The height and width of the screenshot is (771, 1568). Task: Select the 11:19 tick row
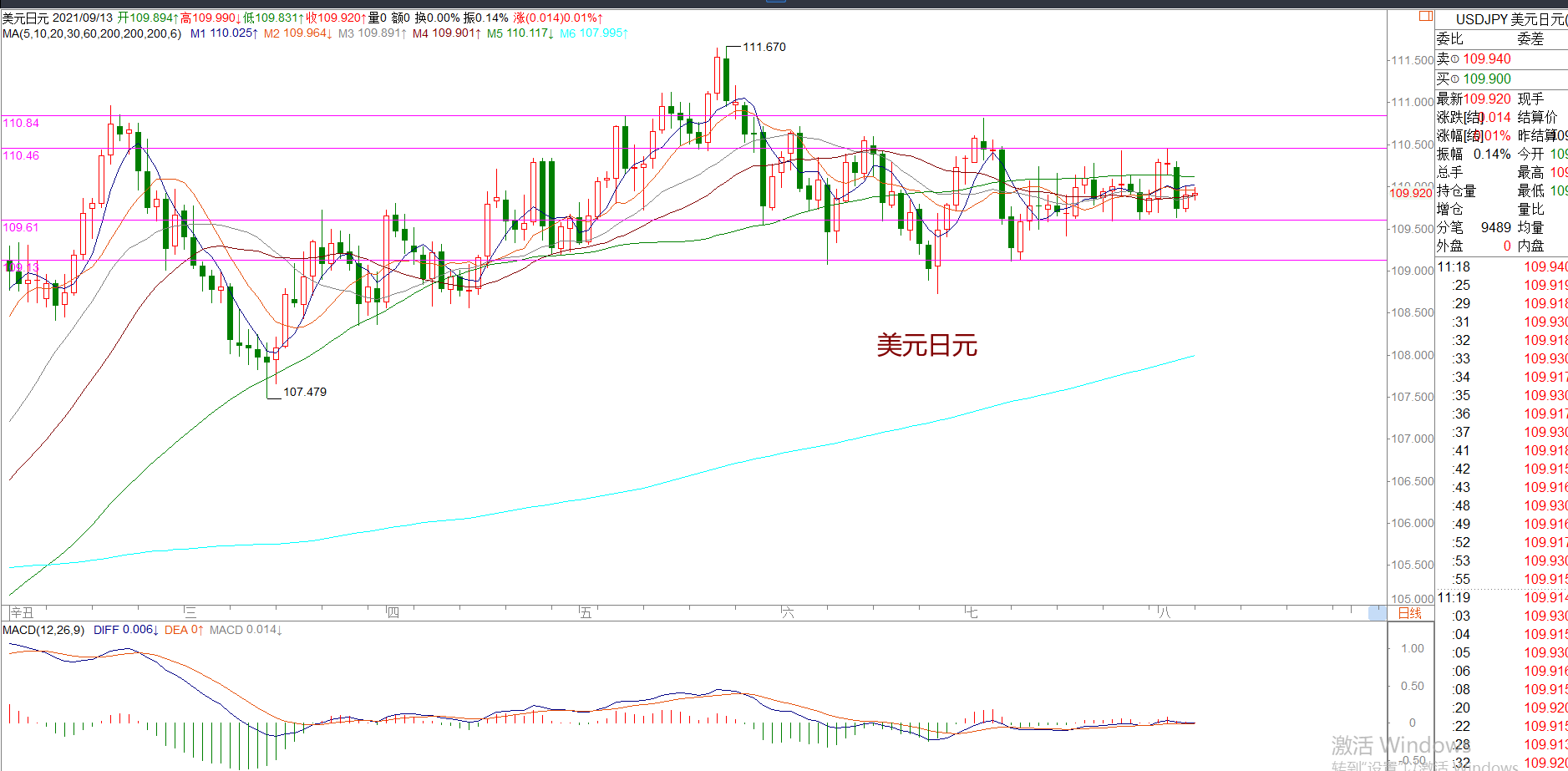(x=1502, y=597)
